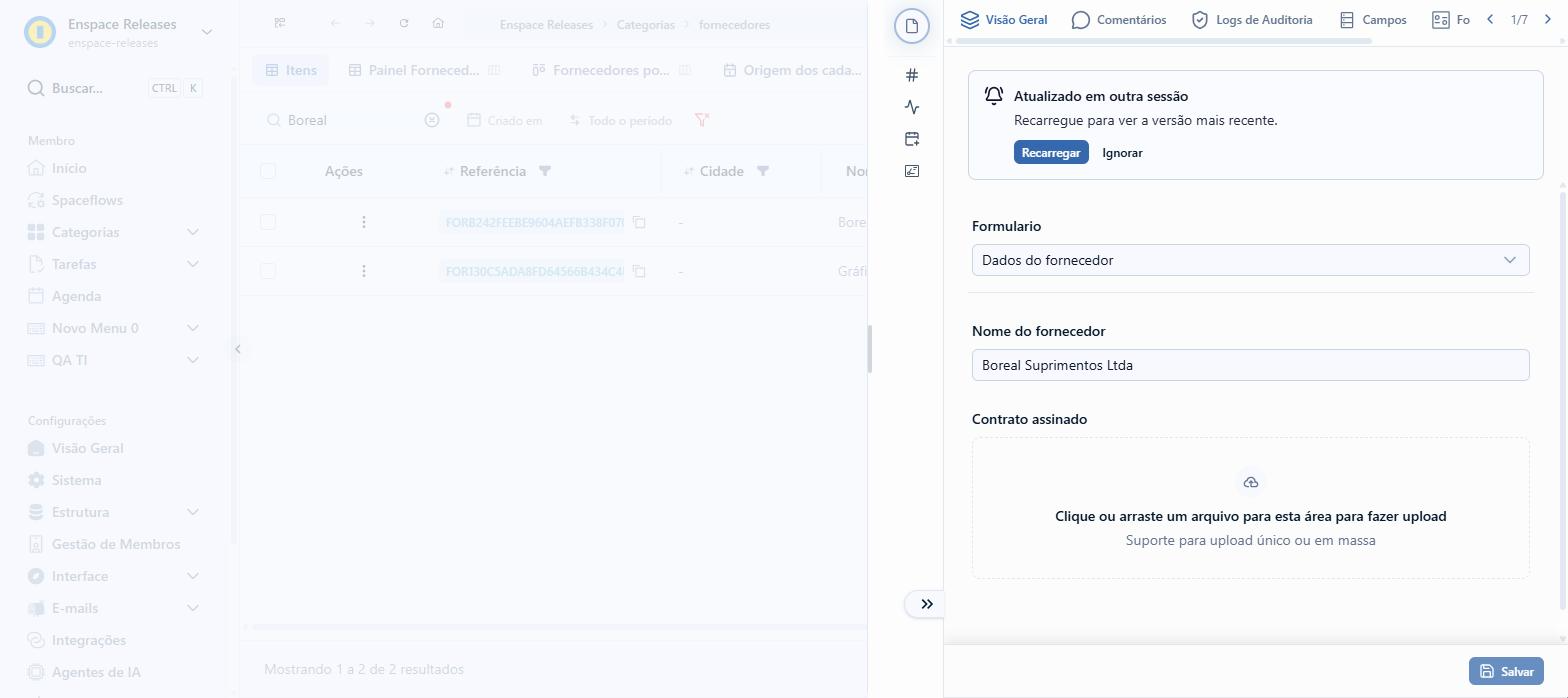Screen dimensions: 1568x698
Task: Switch to the Visão Geral tab
Action: pos(1004,19)
